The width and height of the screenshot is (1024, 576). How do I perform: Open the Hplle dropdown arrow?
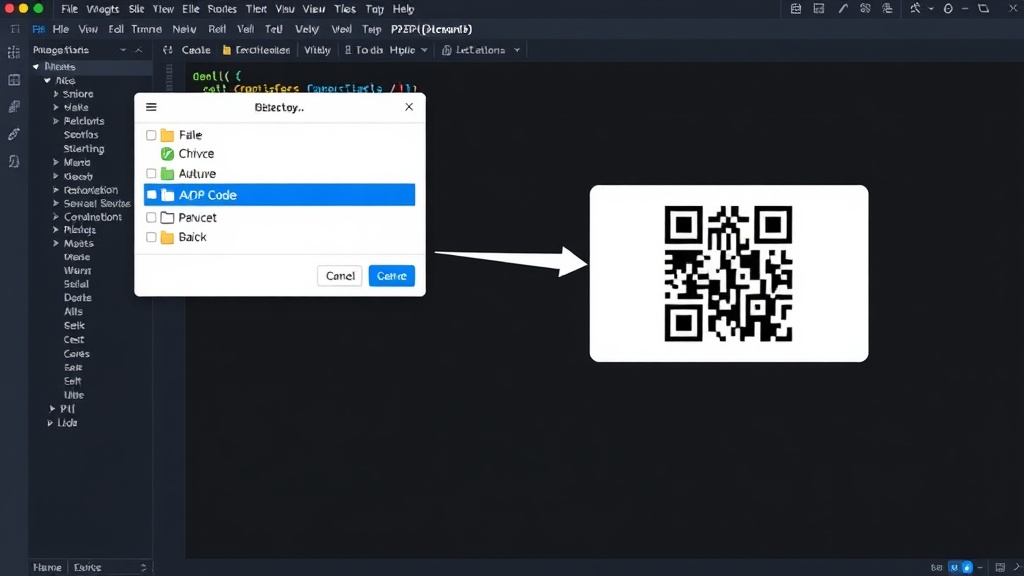[424, 50]
